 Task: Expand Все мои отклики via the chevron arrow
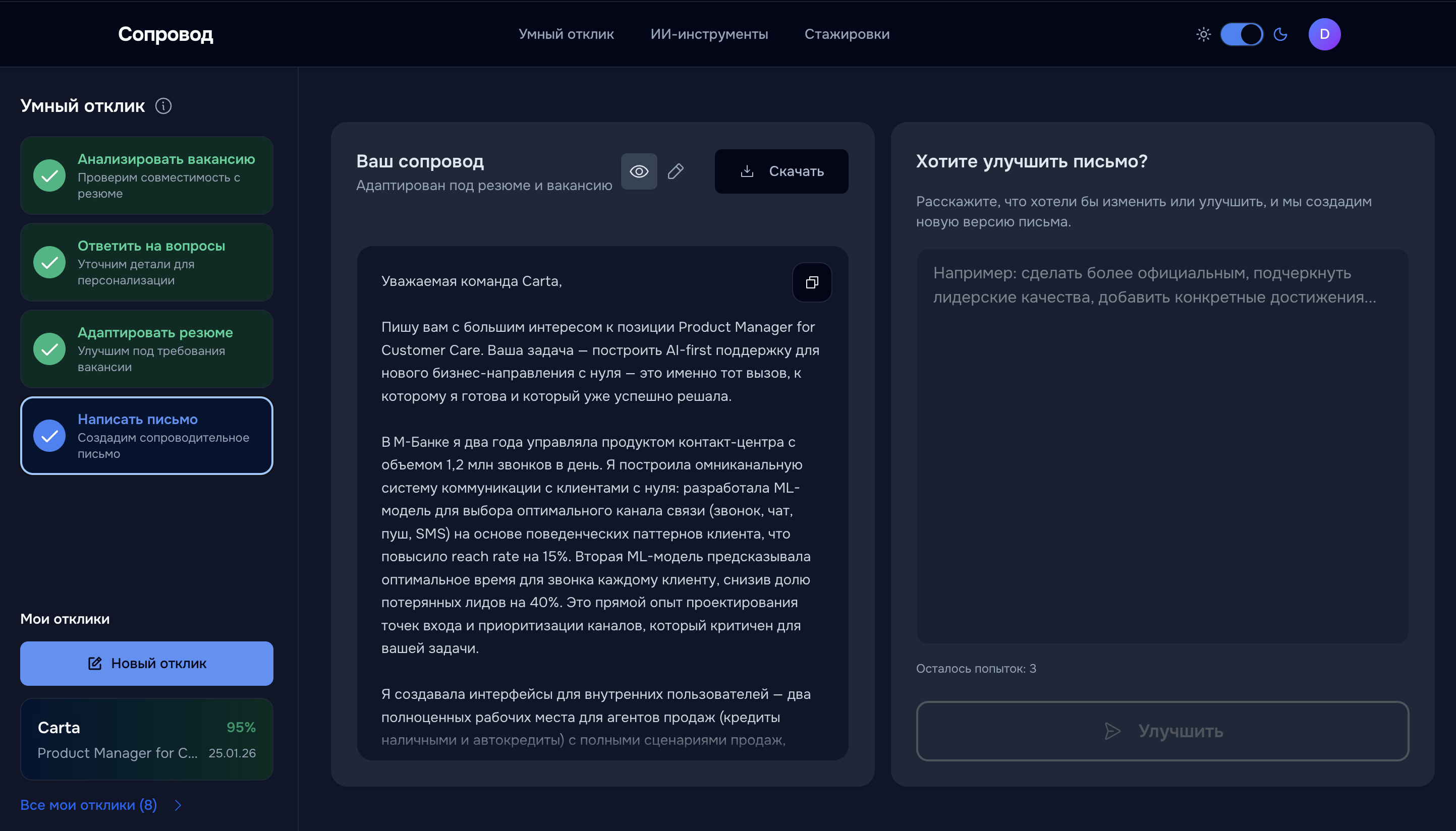(177, 805)
